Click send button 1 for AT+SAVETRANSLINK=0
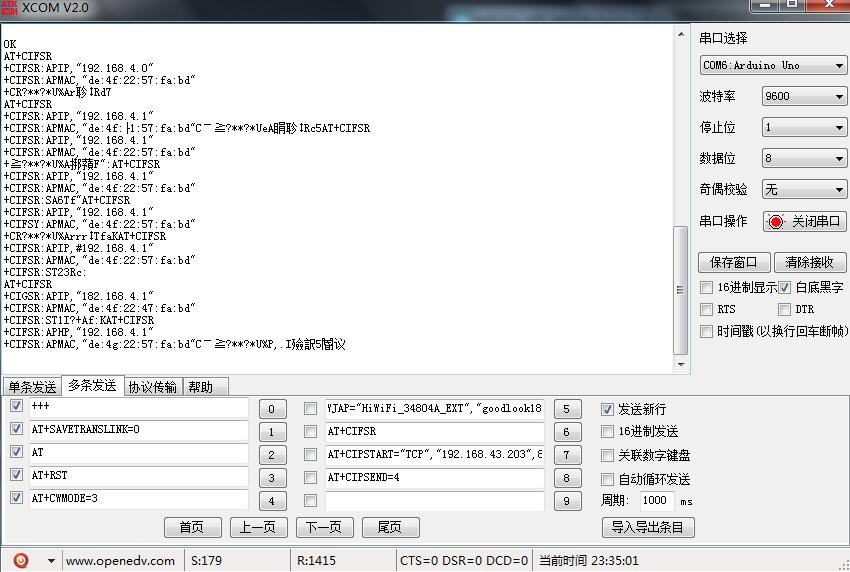Viewport: 850px width, 572px height. [272, 432]
